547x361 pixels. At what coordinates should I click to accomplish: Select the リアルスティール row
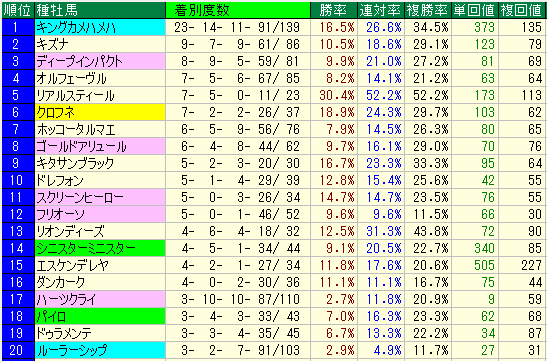(x=274, y=95)
